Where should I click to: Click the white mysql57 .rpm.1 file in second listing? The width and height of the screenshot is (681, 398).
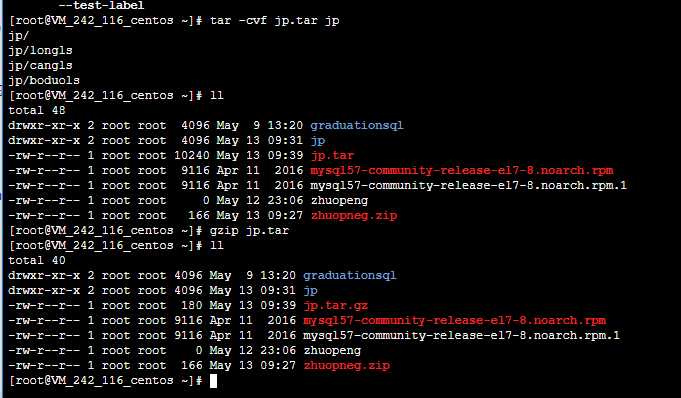pyautogui.click(x=461, y=335)
